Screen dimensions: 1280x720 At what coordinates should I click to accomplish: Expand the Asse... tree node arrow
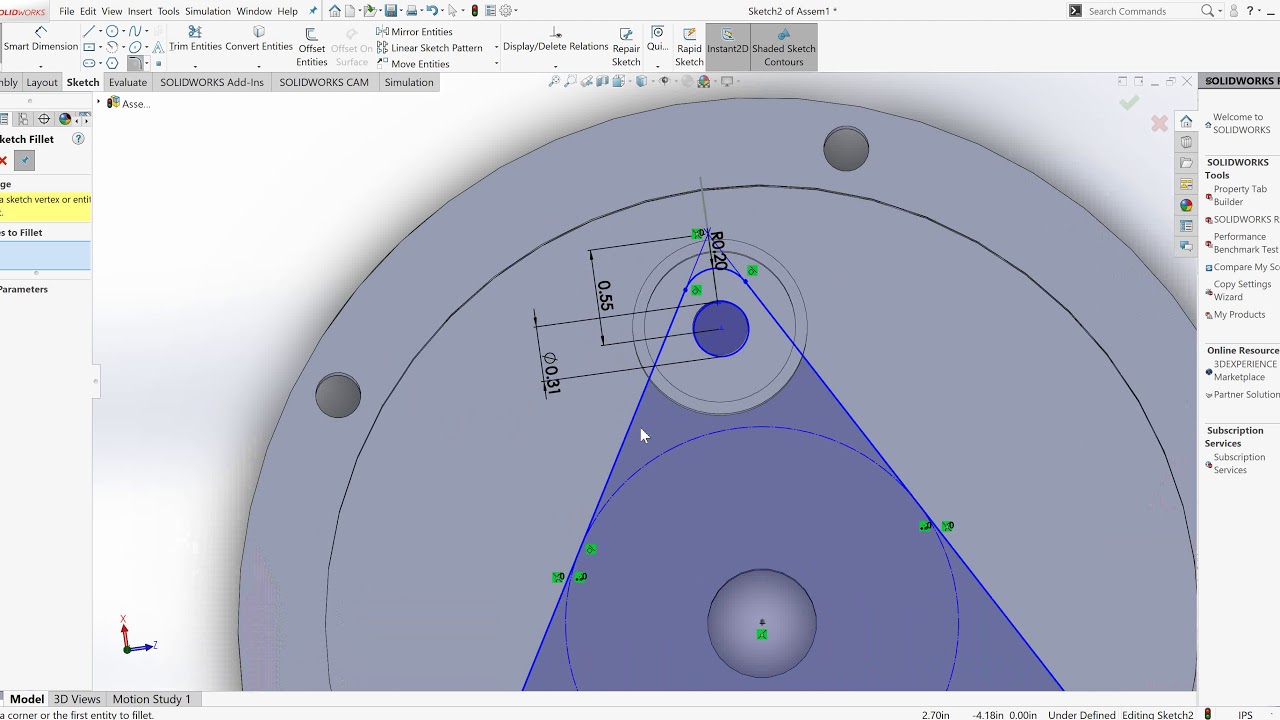pyautogui.click(x=99, y=103)
